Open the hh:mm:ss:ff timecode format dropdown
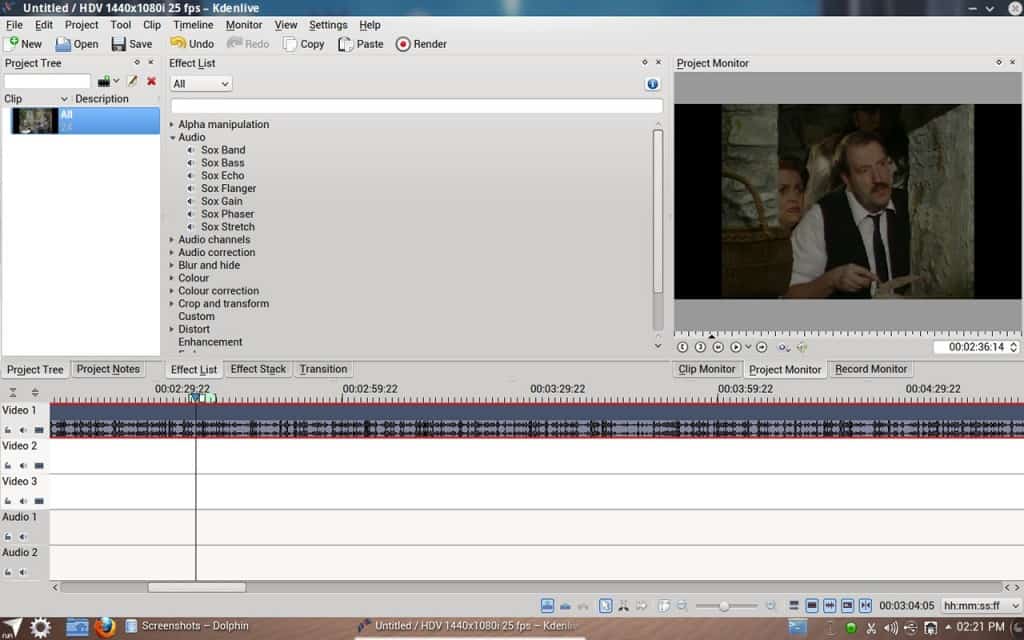 pyautogui.click(x=980, y=606)
